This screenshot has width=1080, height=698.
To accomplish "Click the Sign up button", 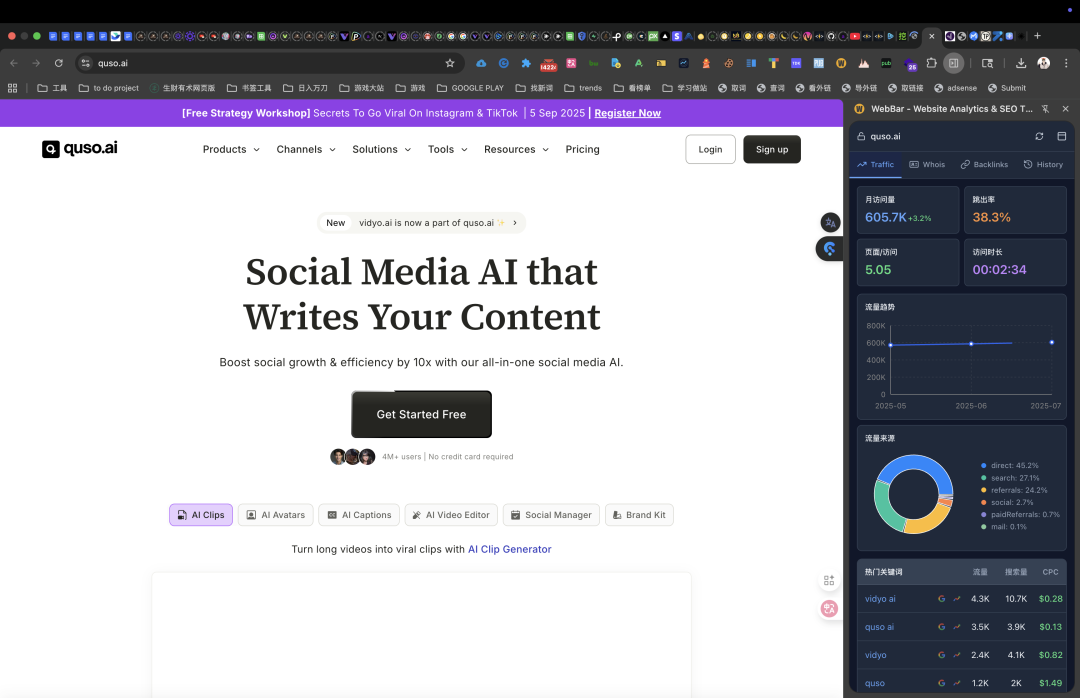I will (x=771, y=150).
